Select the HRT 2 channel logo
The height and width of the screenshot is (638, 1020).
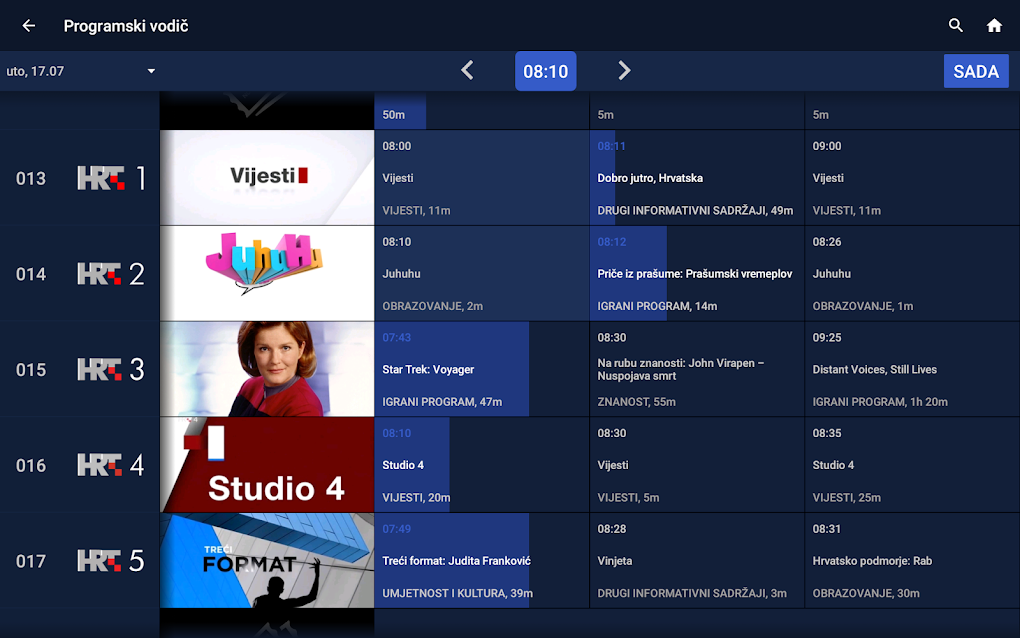[x=110, y=272]
